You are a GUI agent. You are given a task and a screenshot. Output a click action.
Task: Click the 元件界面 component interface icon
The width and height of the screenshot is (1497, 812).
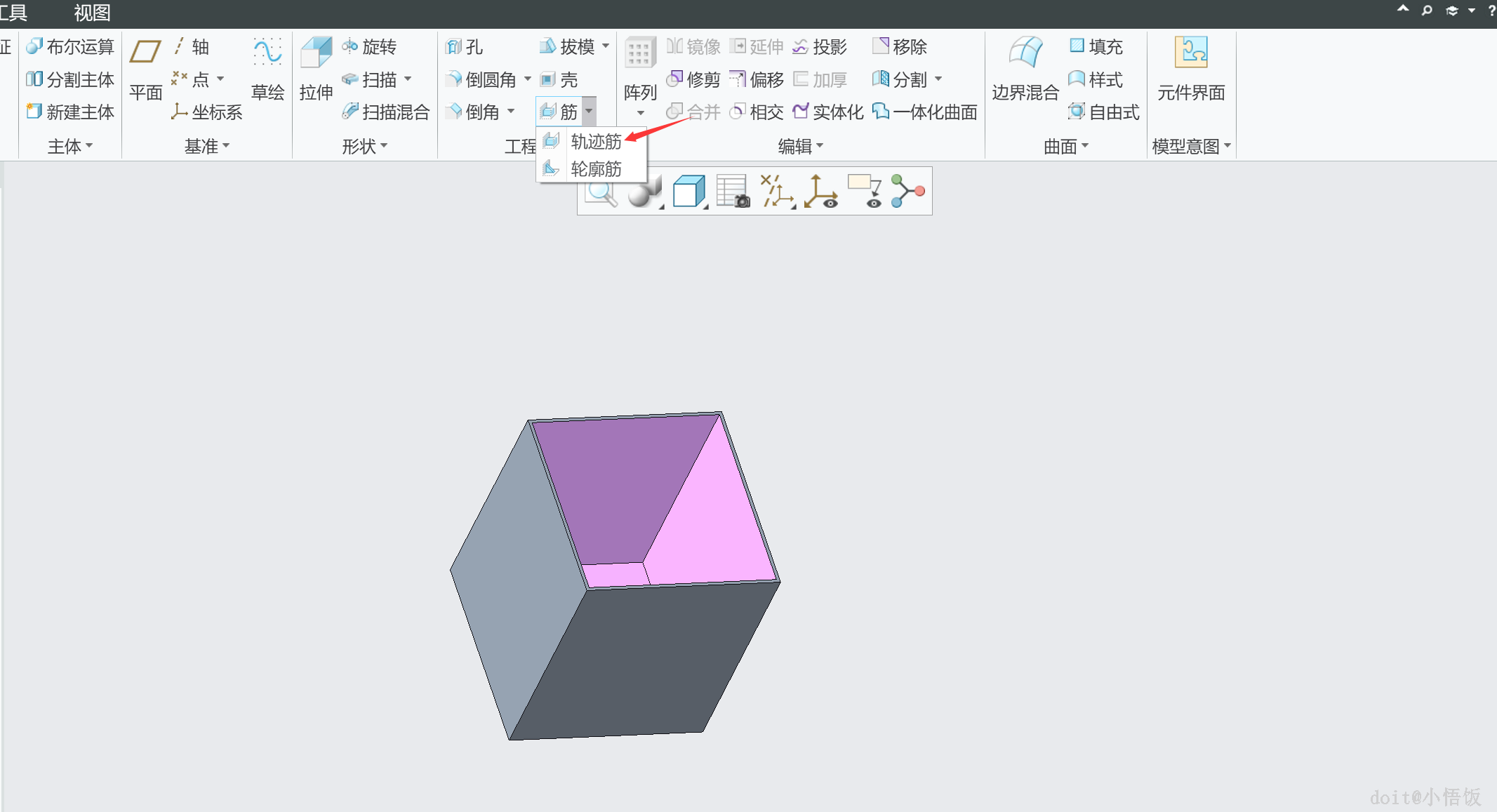1191,53
